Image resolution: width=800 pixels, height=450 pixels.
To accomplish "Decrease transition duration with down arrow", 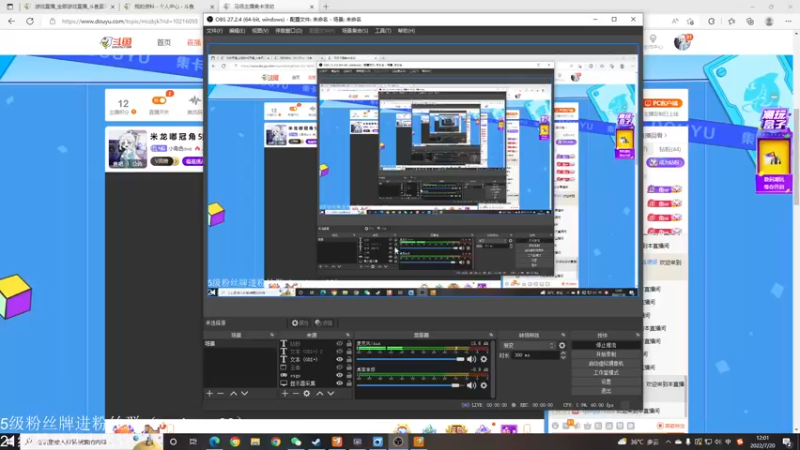I will pyautogui.click(x=563, y=357).
